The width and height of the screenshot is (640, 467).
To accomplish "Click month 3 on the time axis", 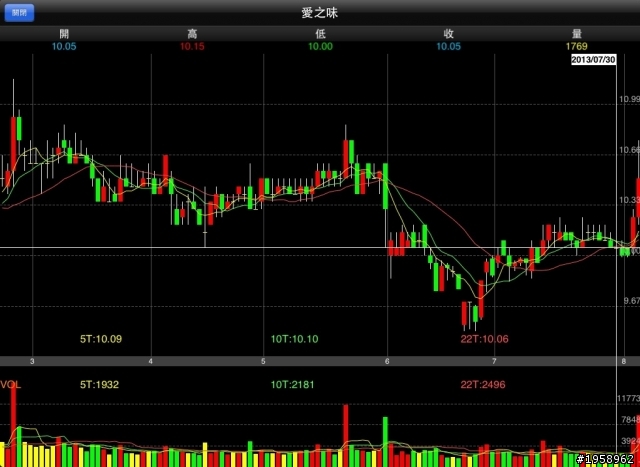I will coord(32,361).
